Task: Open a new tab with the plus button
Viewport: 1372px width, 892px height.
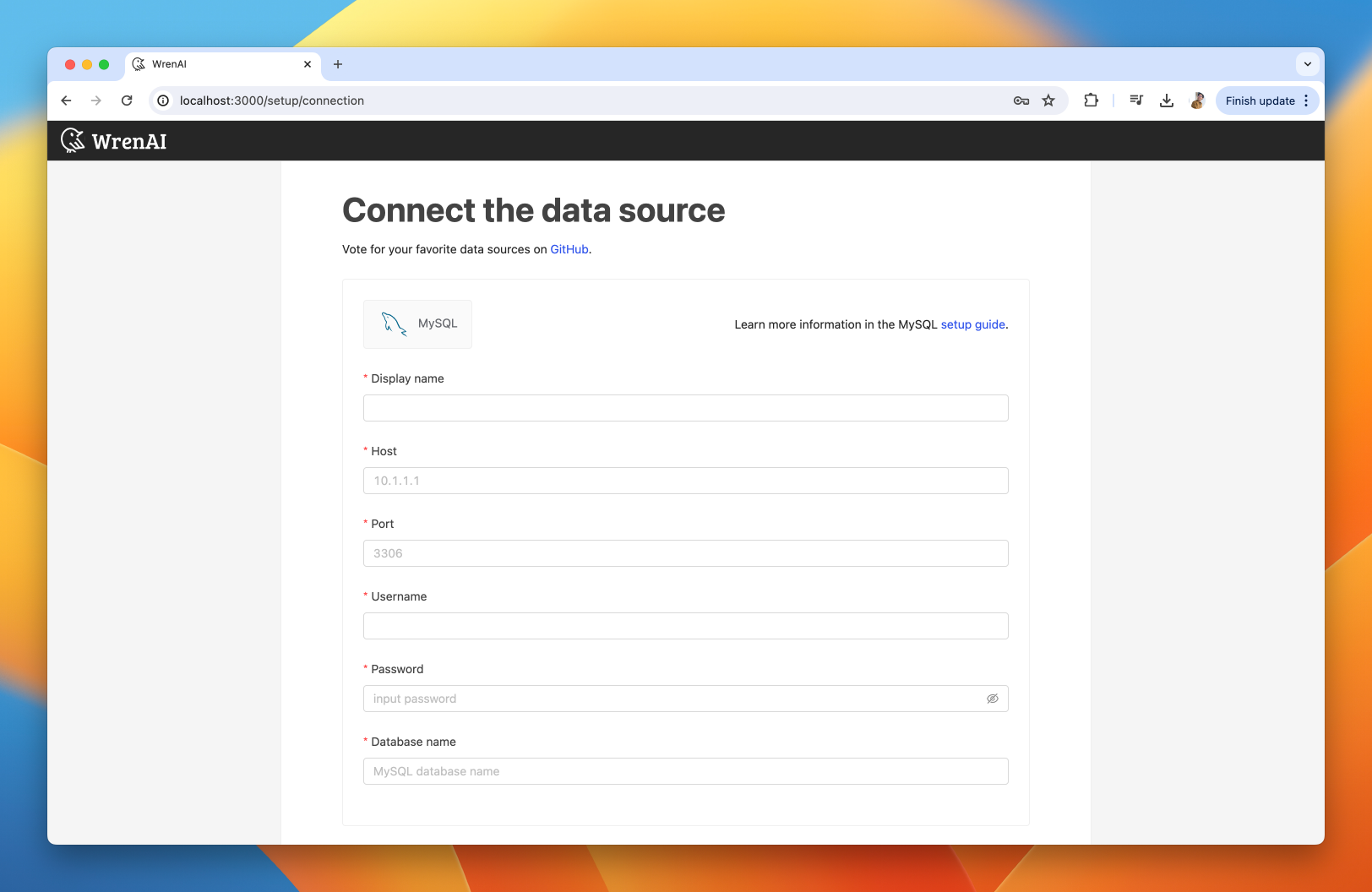Action: pos(338,64)
